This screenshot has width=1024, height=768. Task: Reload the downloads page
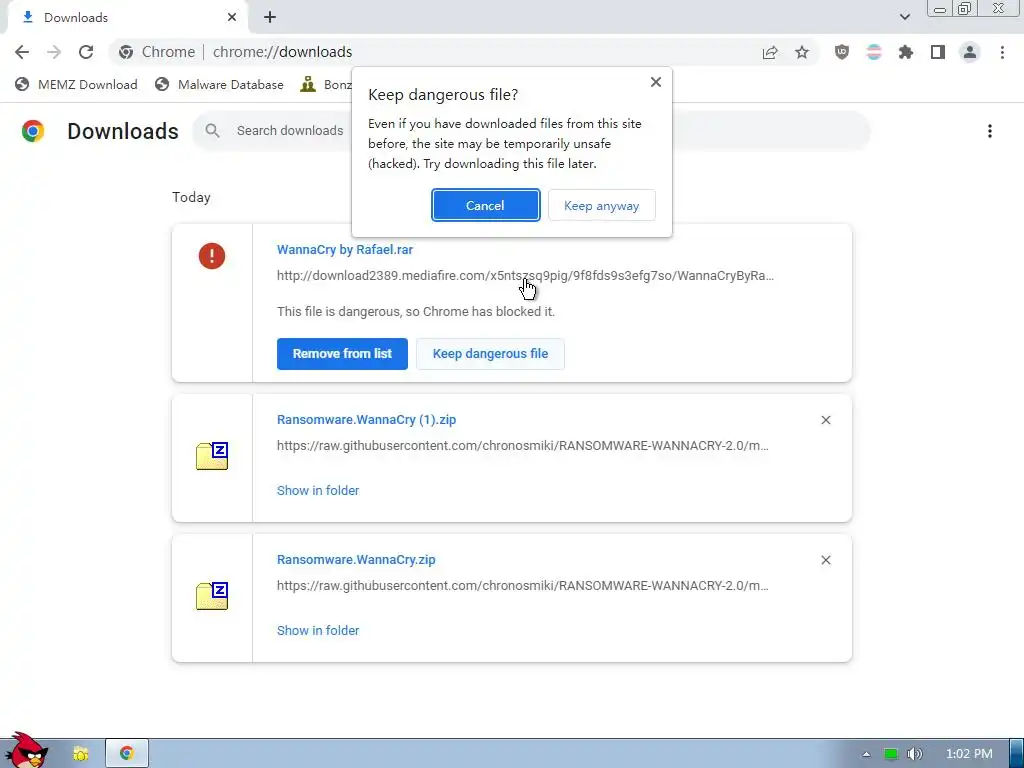[86, 52]
